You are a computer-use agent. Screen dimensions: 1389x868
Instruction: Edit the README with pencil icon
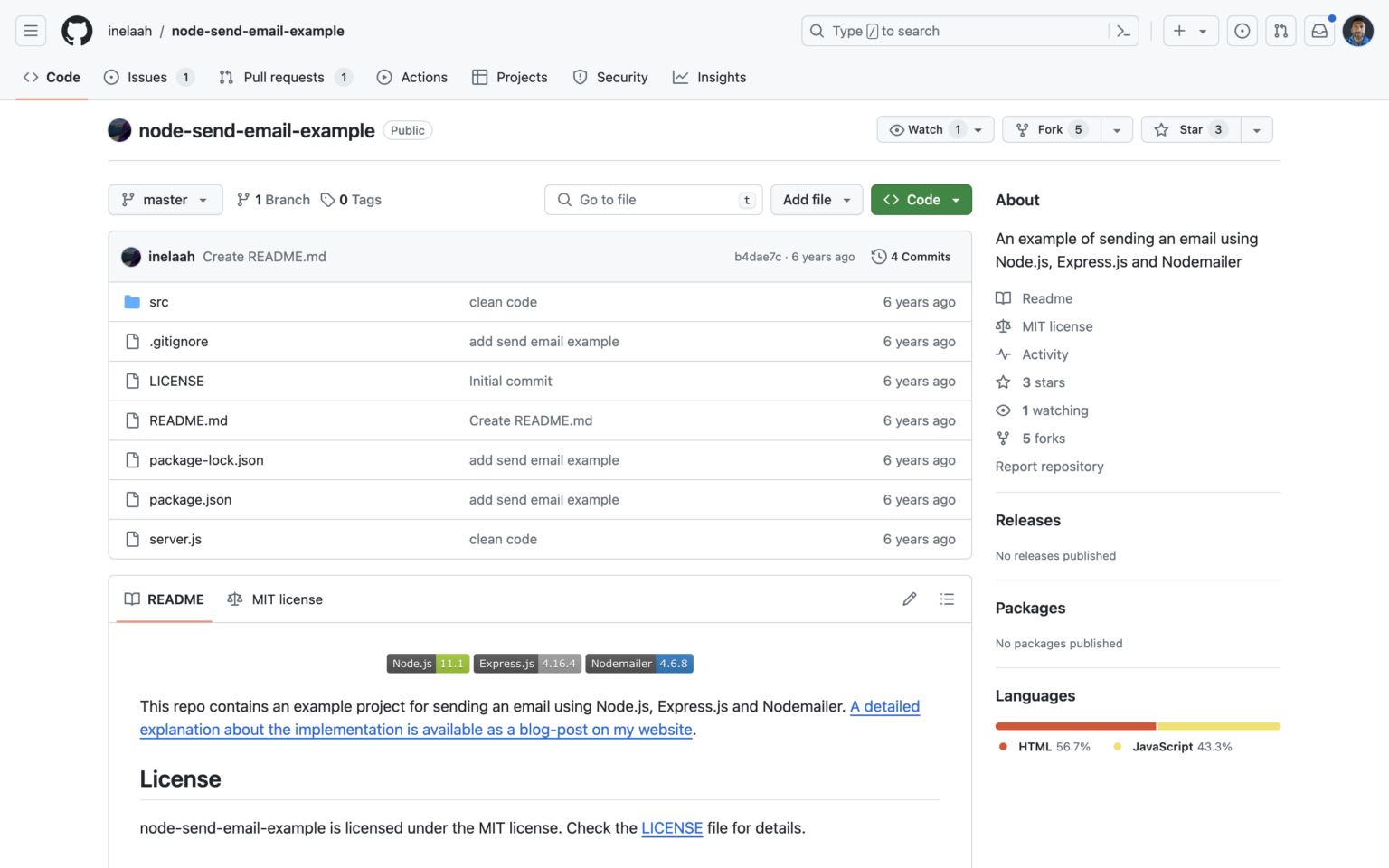pyautogui.click(x=910, y=599)
